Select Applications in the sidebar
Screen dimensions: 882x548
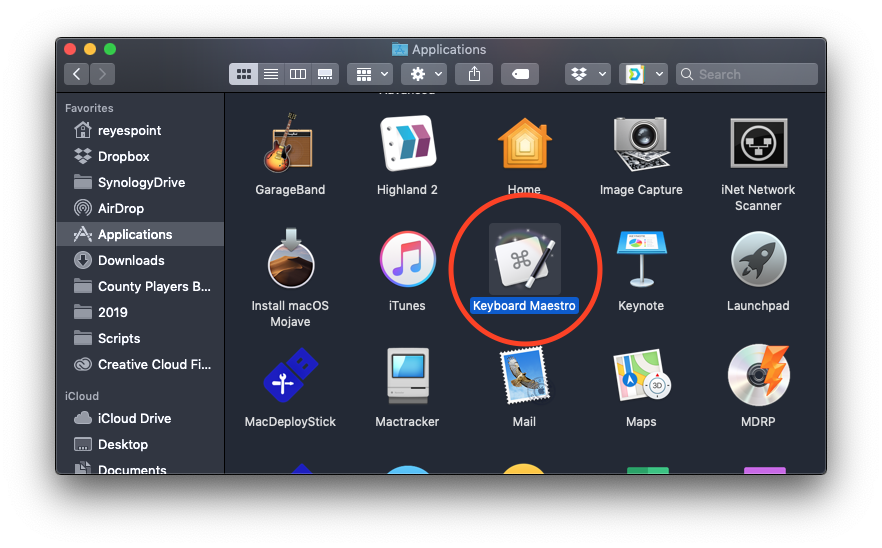[140, 234]
